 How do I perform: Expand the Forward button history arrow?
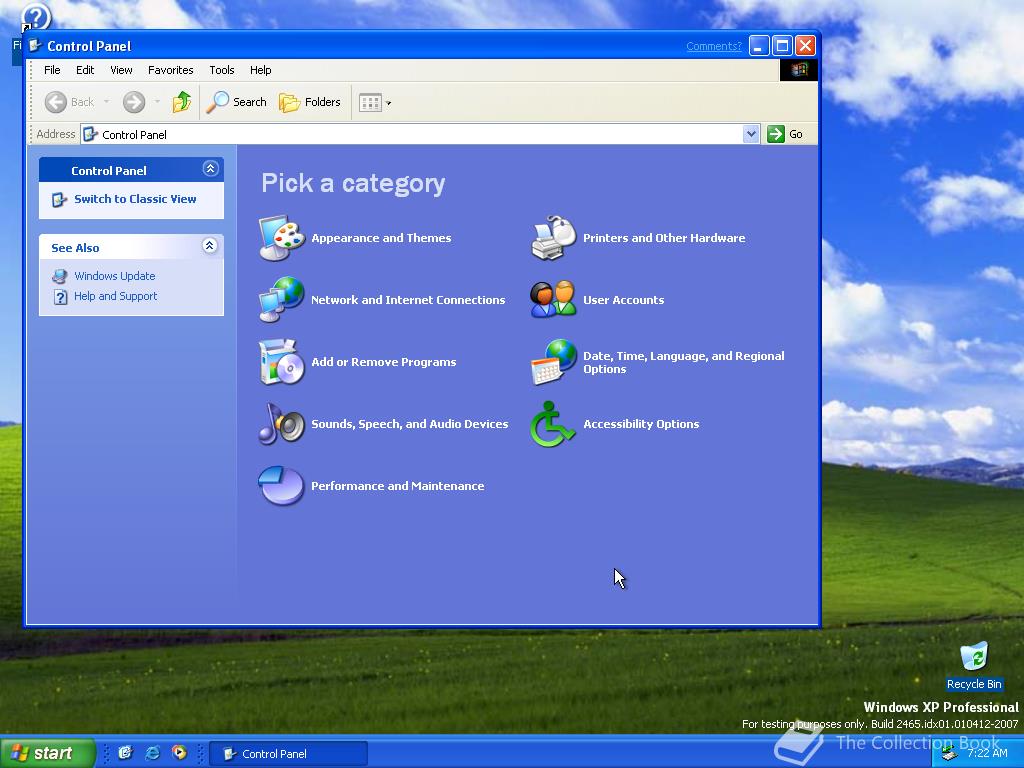click(x=157, y=102)
